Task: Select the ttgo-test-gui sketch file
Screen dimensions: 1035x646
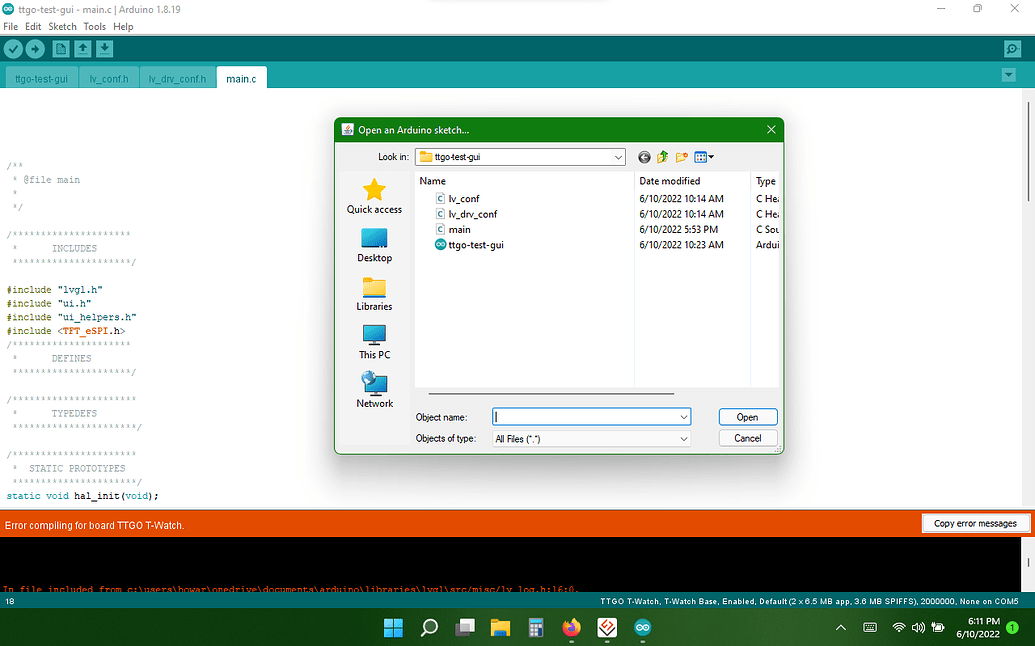Action: point(475,245)
